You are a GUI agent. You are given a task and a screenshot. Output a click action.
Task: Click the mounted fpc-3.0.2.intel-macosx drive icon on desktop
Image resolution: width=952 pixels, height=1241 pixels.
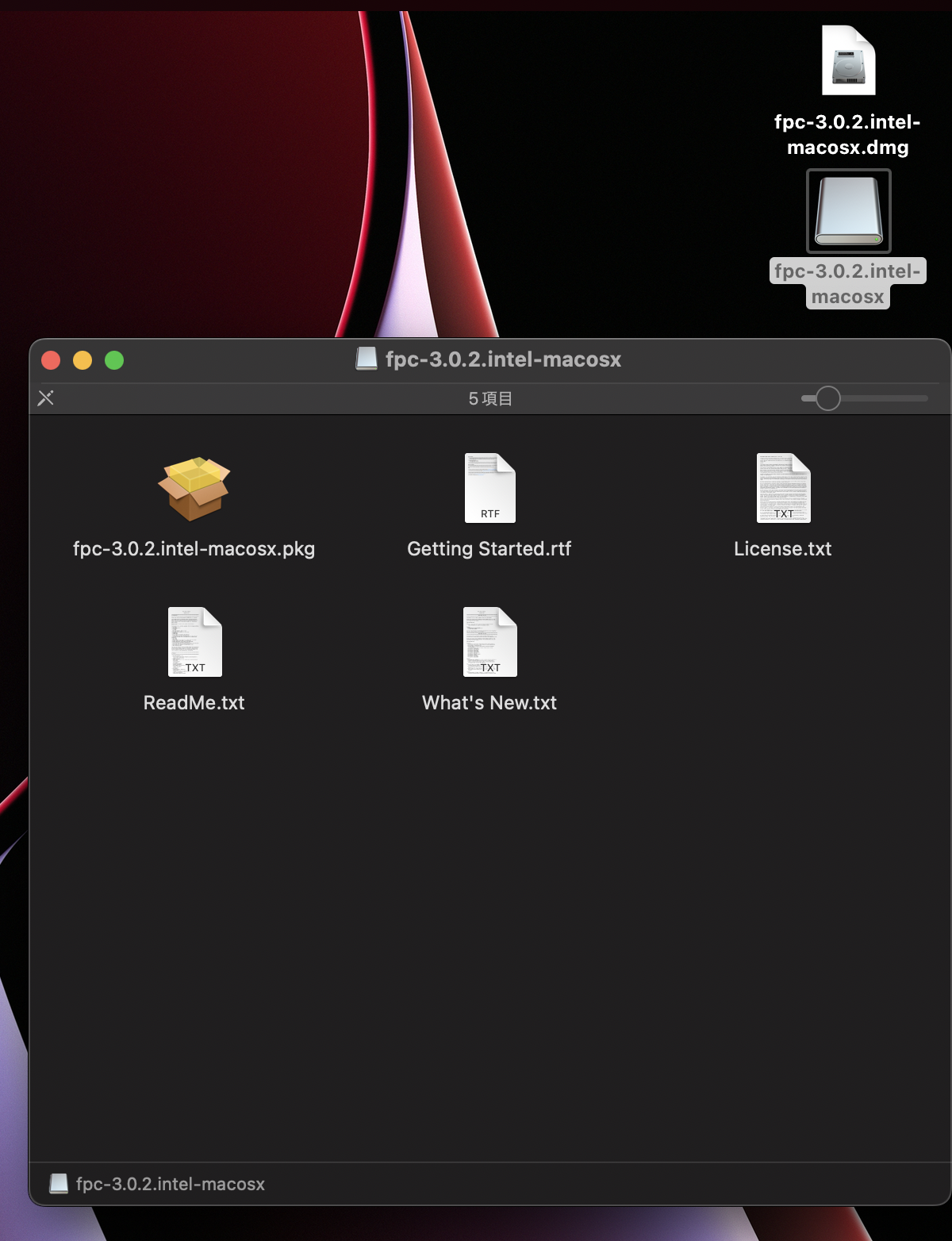[848, 211]
